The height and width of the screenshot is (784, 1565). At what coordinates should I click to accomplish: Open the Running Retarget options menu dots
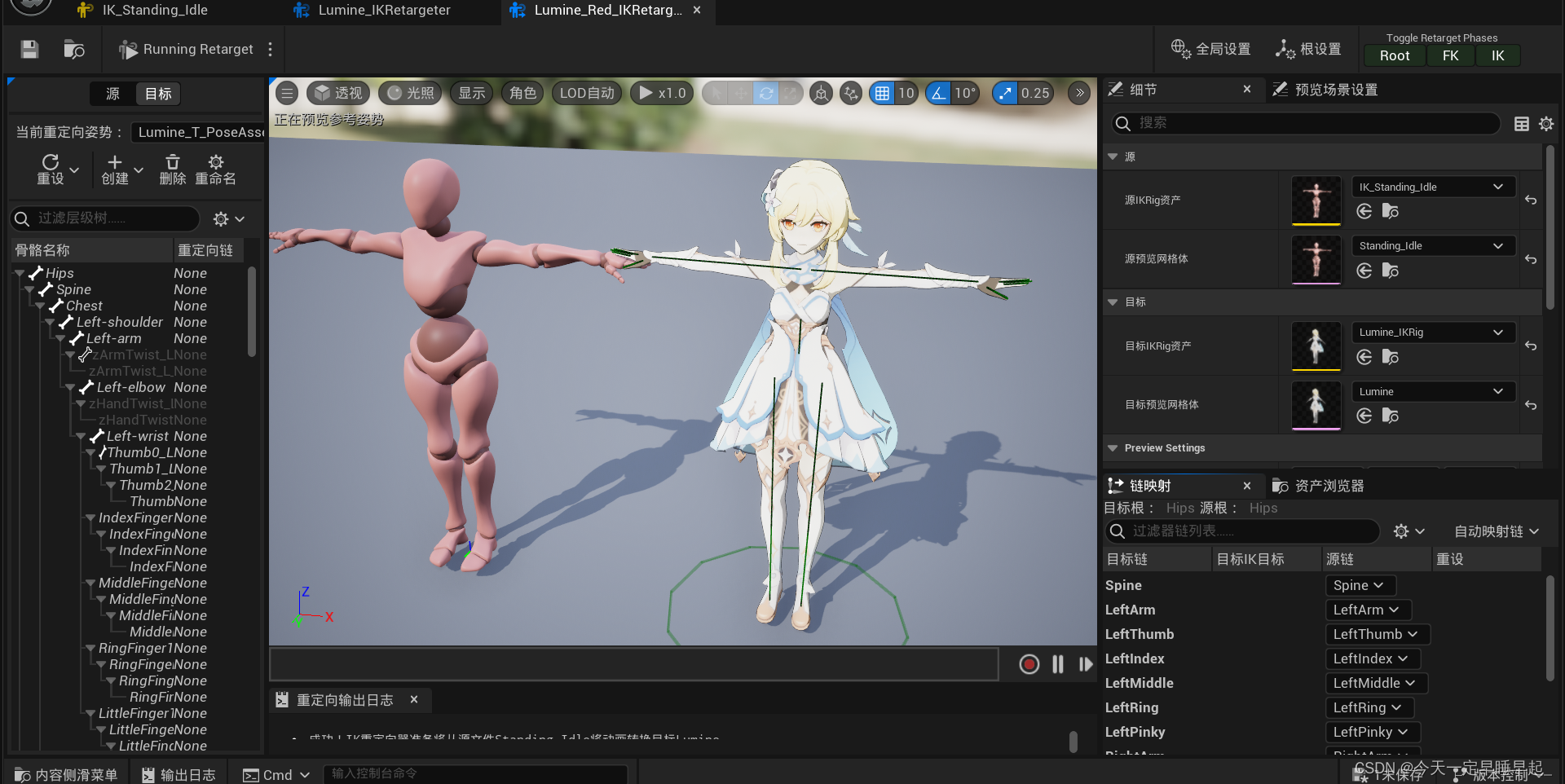tap(270, 50)
